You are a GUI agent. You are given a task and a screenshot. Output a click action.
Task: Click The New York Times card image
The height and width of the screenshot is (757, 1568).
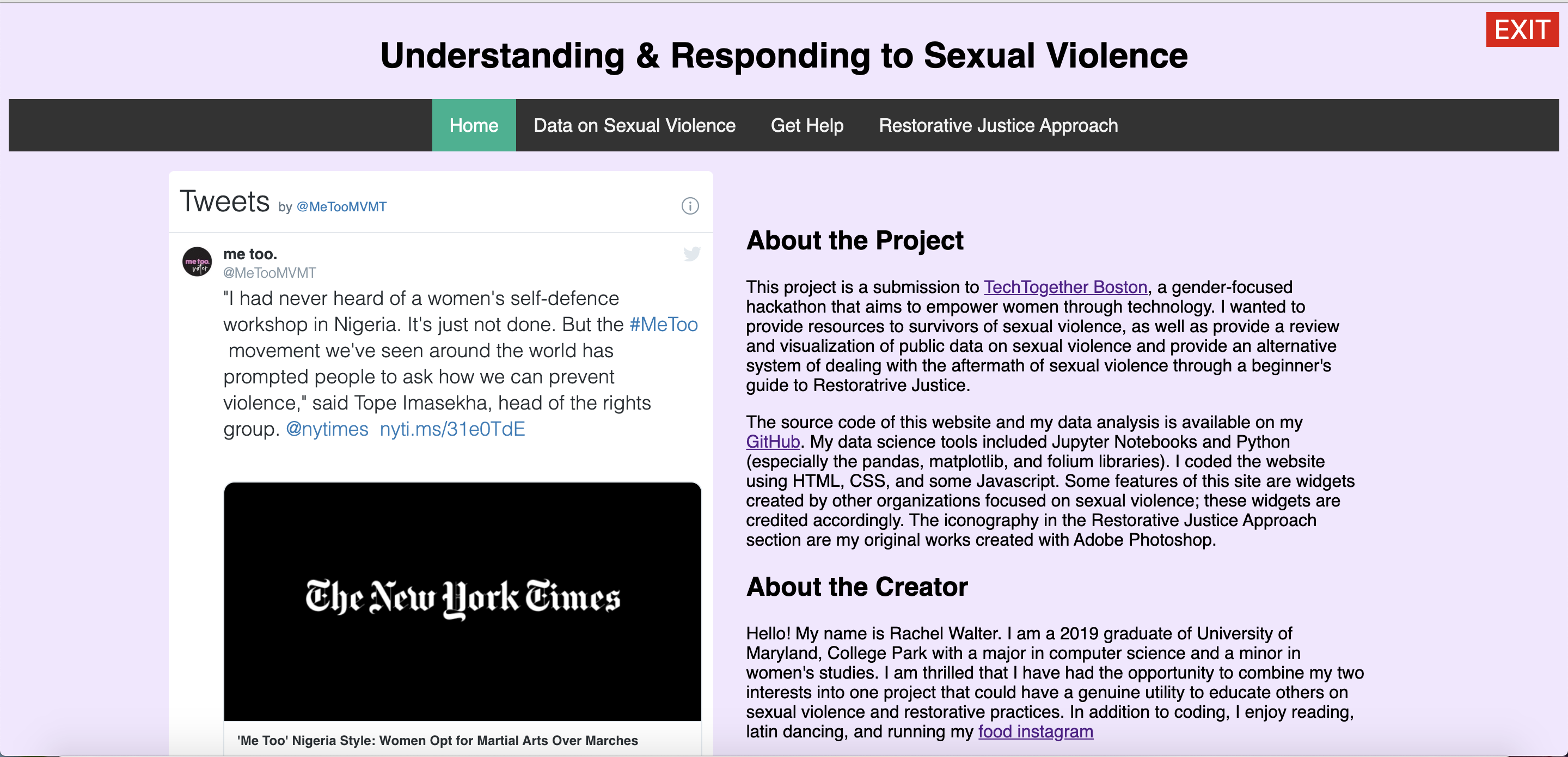[462, 601]
